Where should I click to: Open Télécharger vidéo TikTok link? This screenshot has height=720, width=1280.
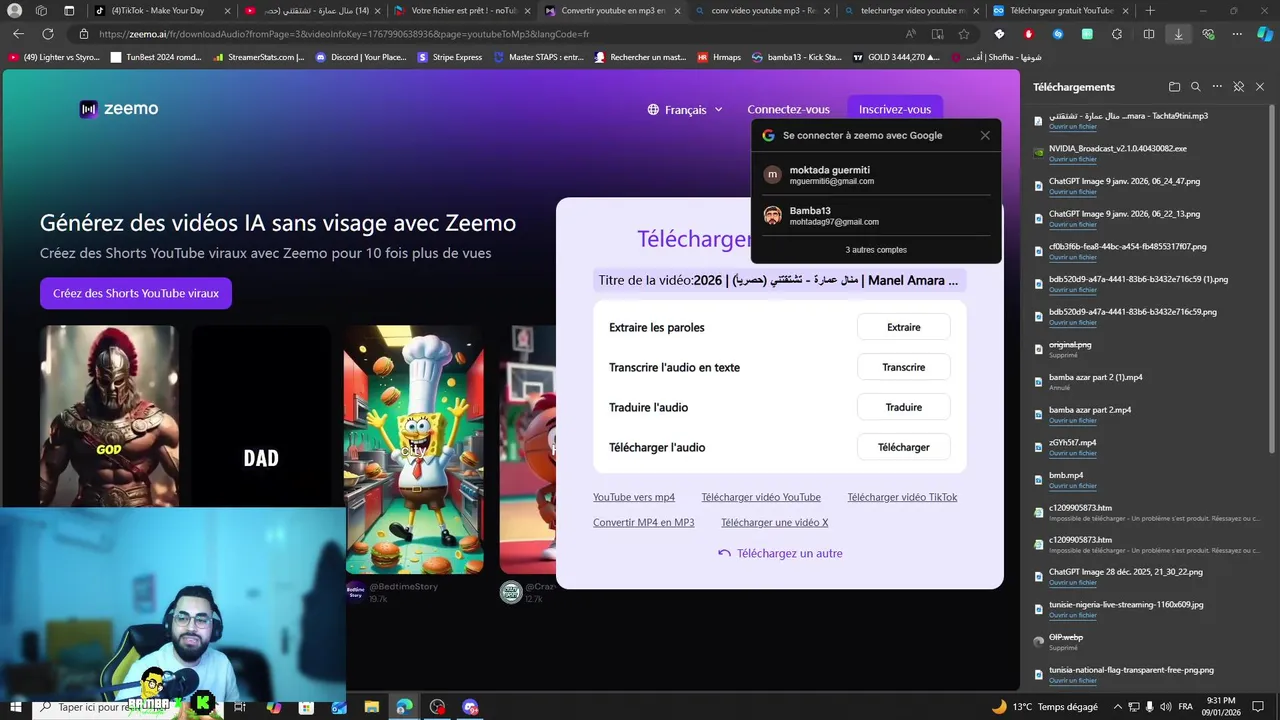coord(902,497)
